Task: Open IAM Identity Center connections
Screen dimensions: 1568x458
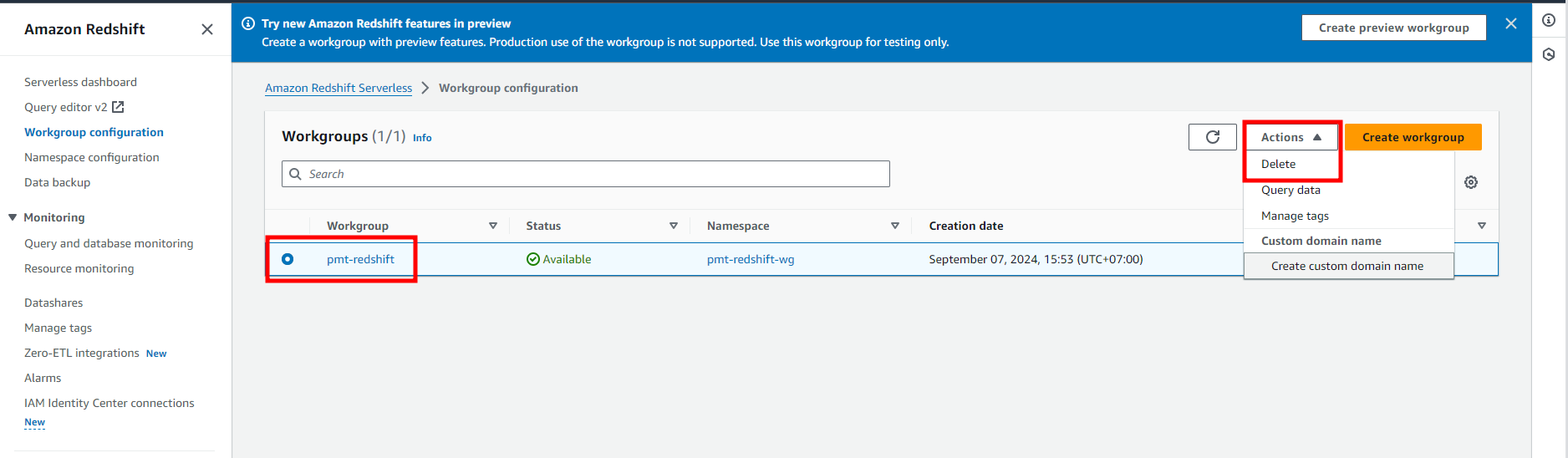Action: click(109, 403)
